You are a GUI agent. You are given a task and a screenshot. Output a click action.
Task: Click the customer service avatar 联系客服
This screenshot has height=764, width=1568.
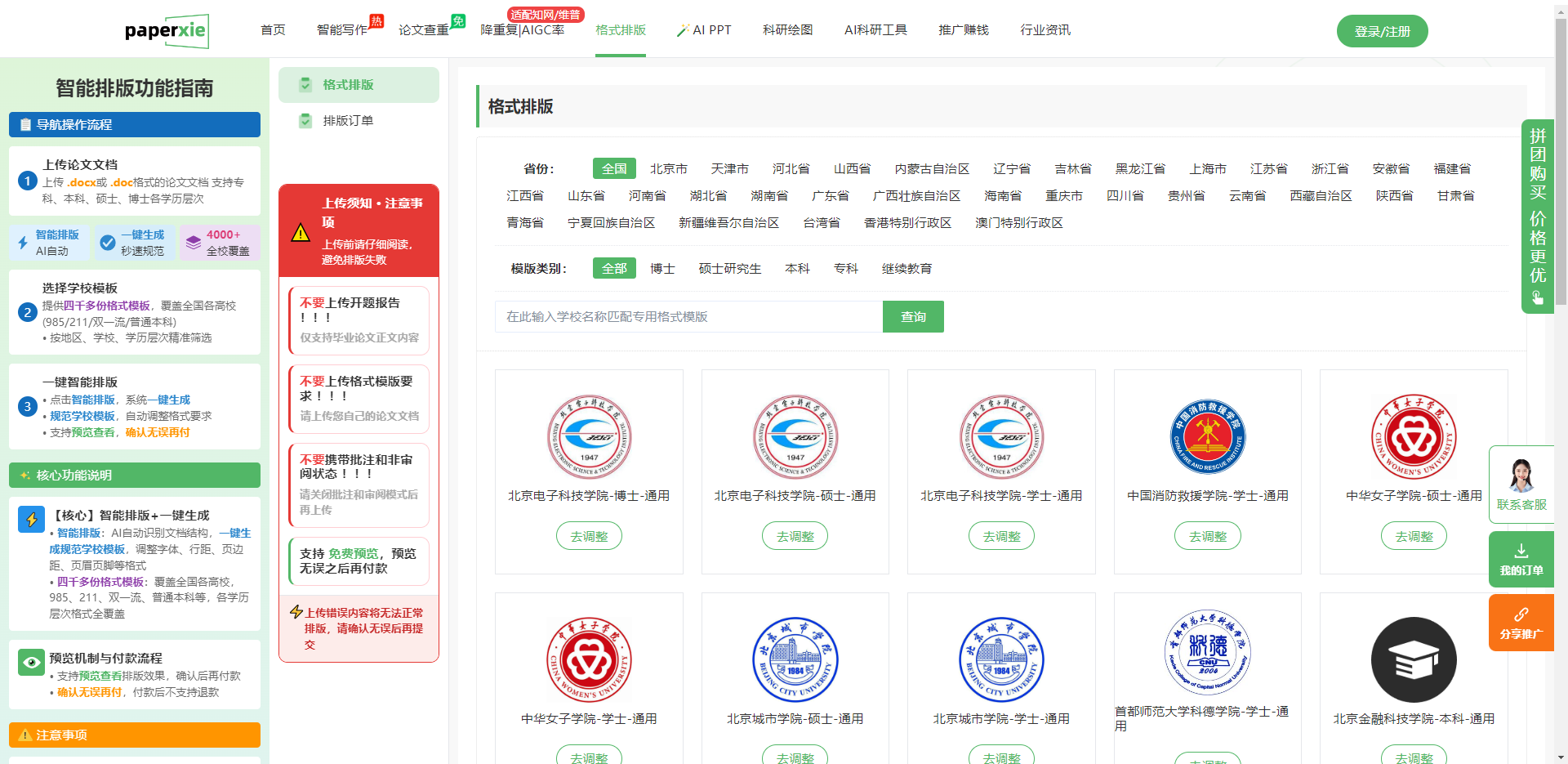1521,475
